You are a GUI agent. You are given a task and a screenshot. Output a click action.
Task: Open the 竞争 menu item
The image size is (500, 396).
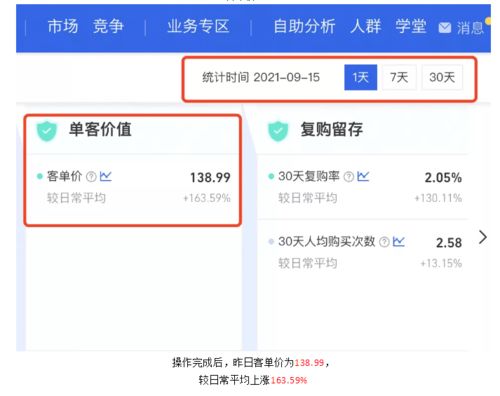click(108, 26)
